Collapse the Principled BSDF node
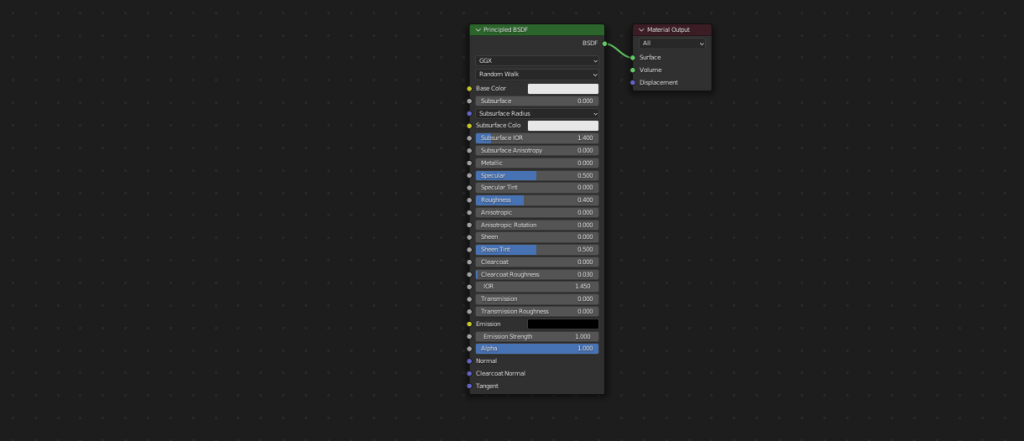Viewport: 1024px width, 441px height. [478, 30]
